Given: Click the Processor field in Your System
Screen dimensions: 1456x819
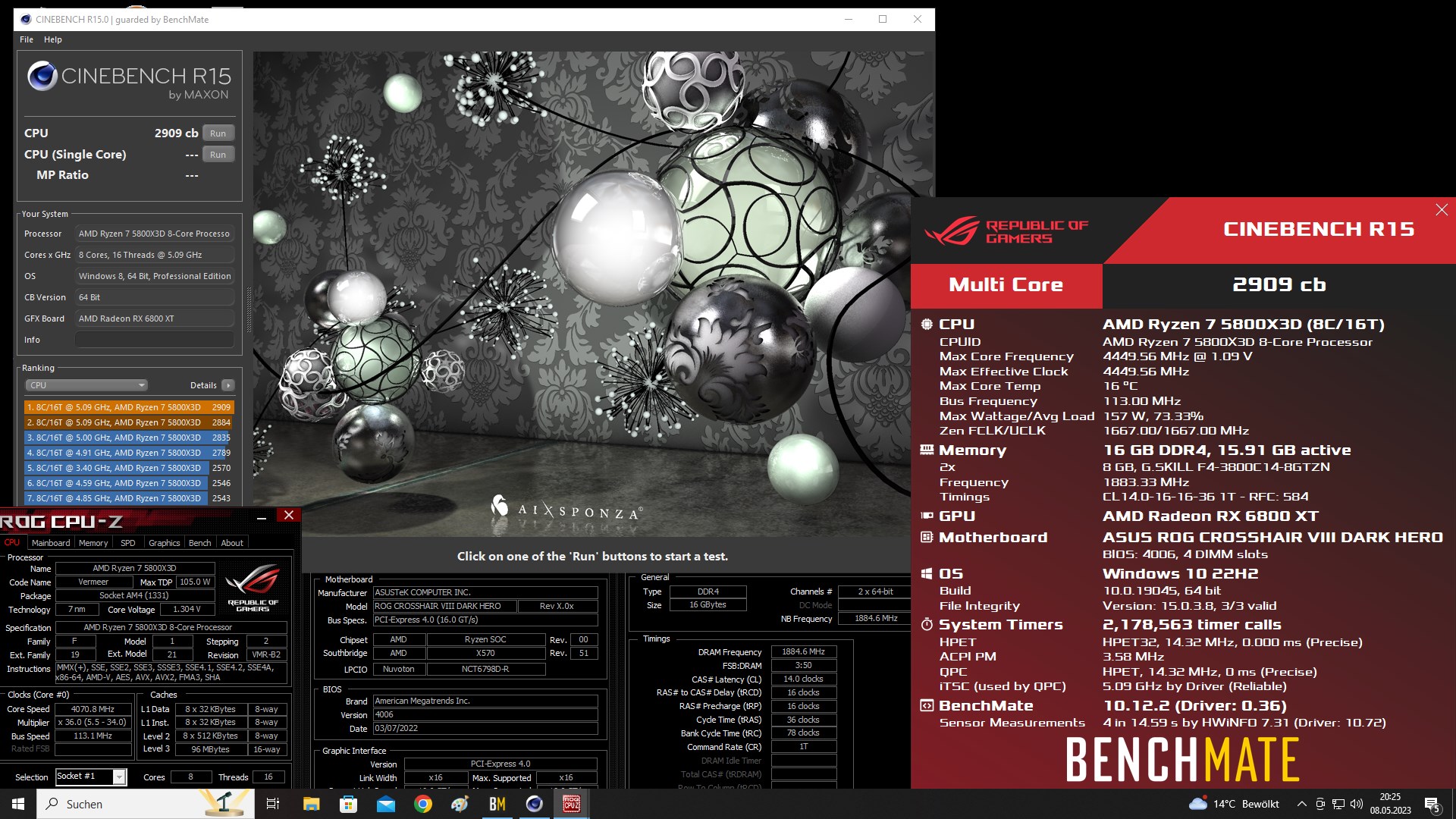Looking at the screenshot, I should tap(155, 234).
